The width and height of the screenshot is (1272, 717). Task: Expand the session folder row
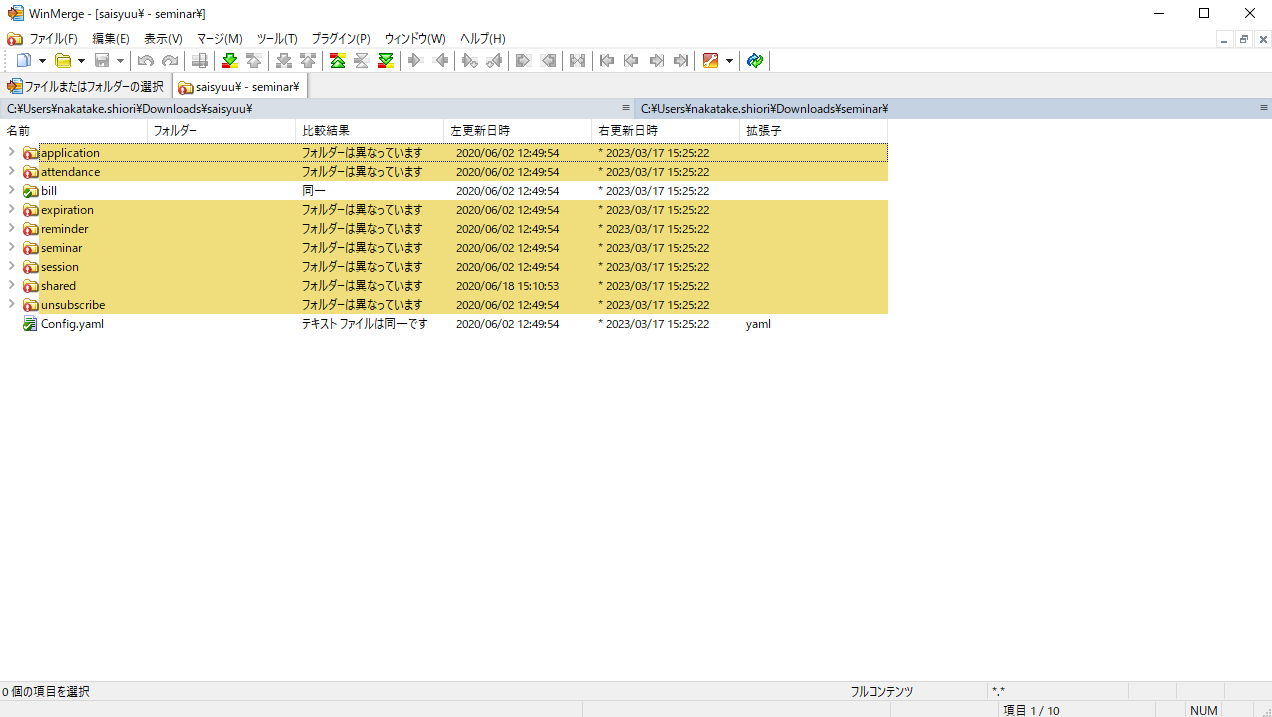click(x=12, y=267)
